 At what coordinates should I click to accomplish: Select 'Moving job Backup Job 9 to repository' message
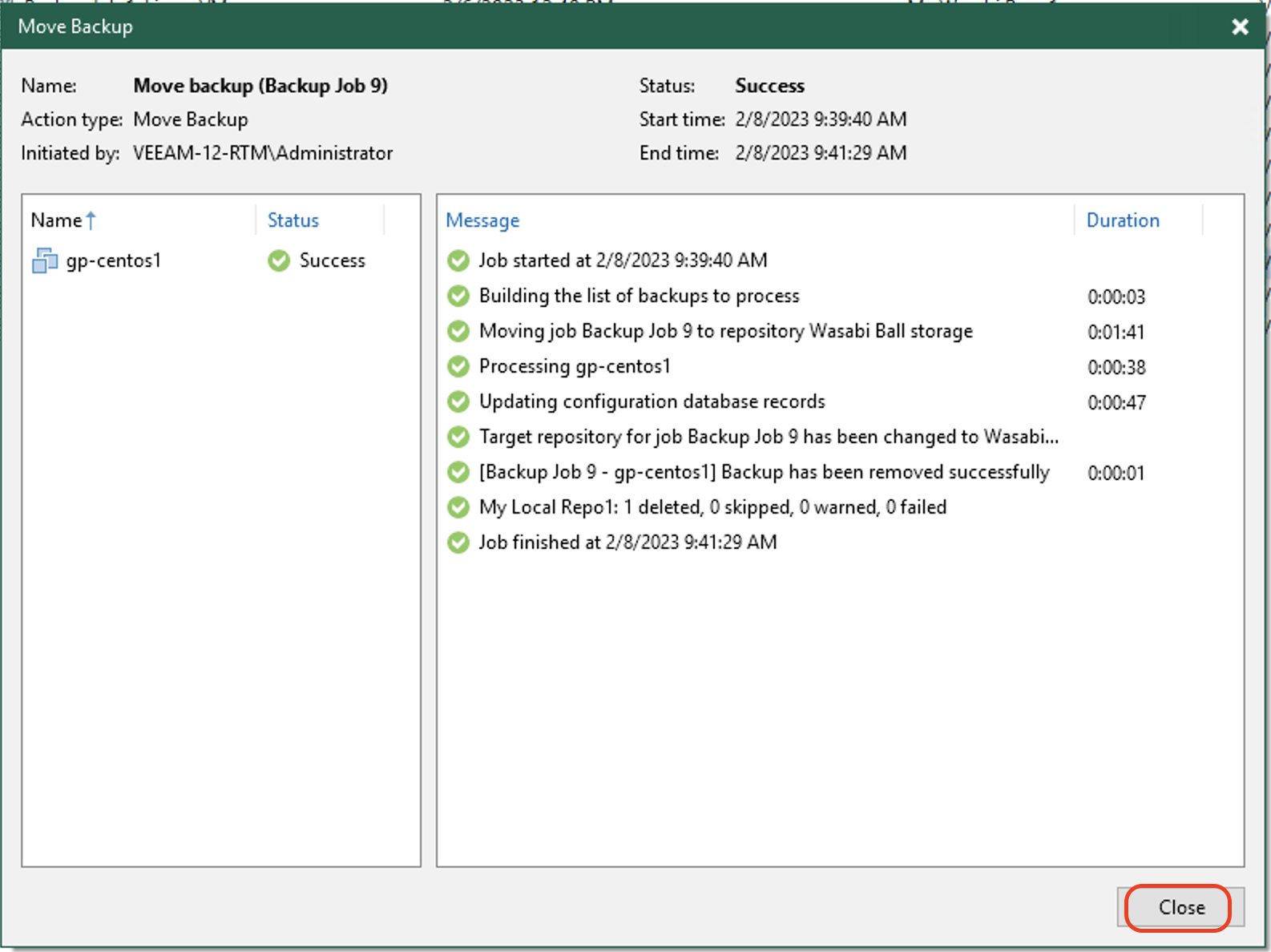click(725, 331)
